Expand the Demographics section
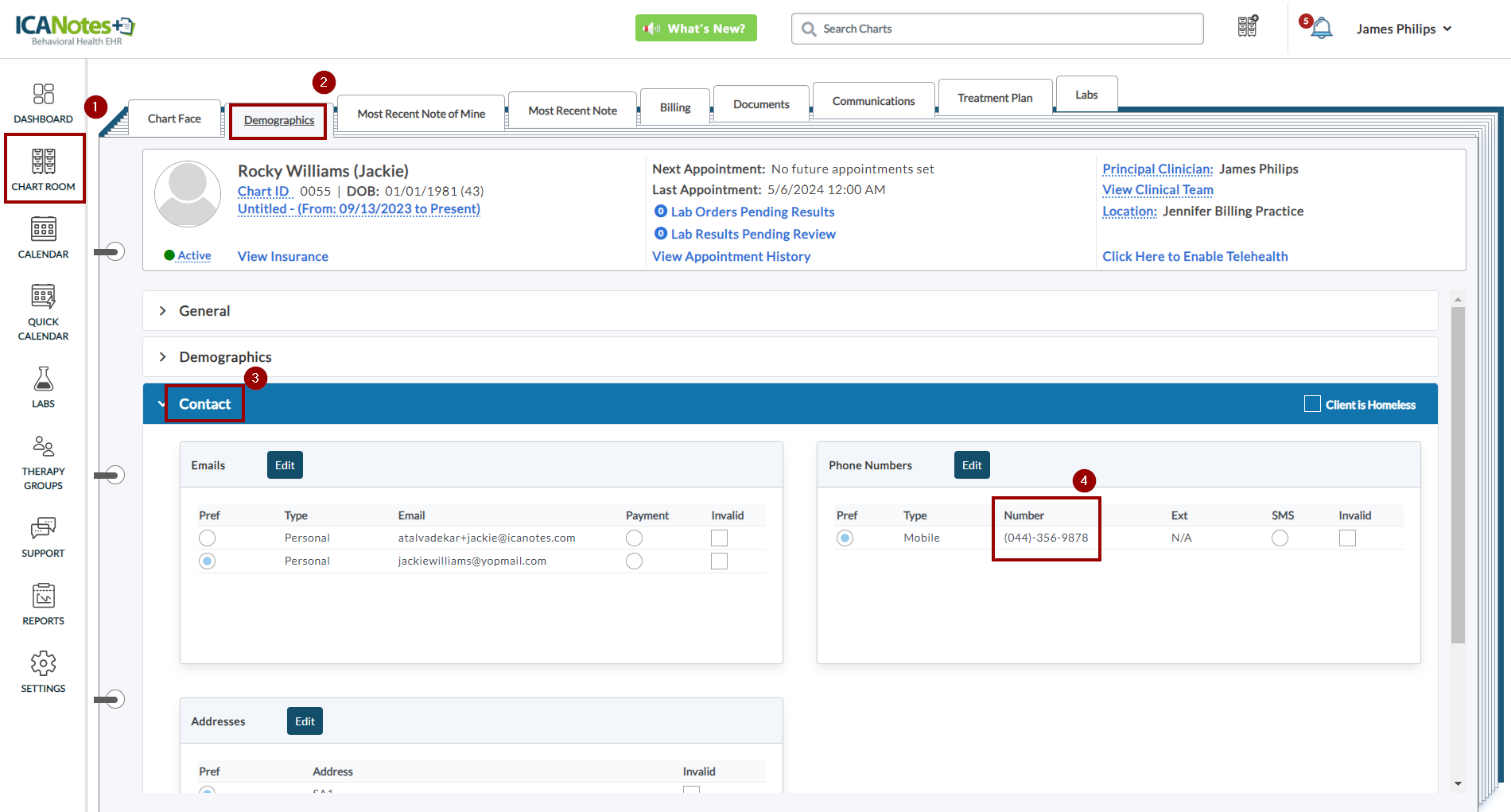The width and height of the screenshot is (1511, 812). point(225,357)
